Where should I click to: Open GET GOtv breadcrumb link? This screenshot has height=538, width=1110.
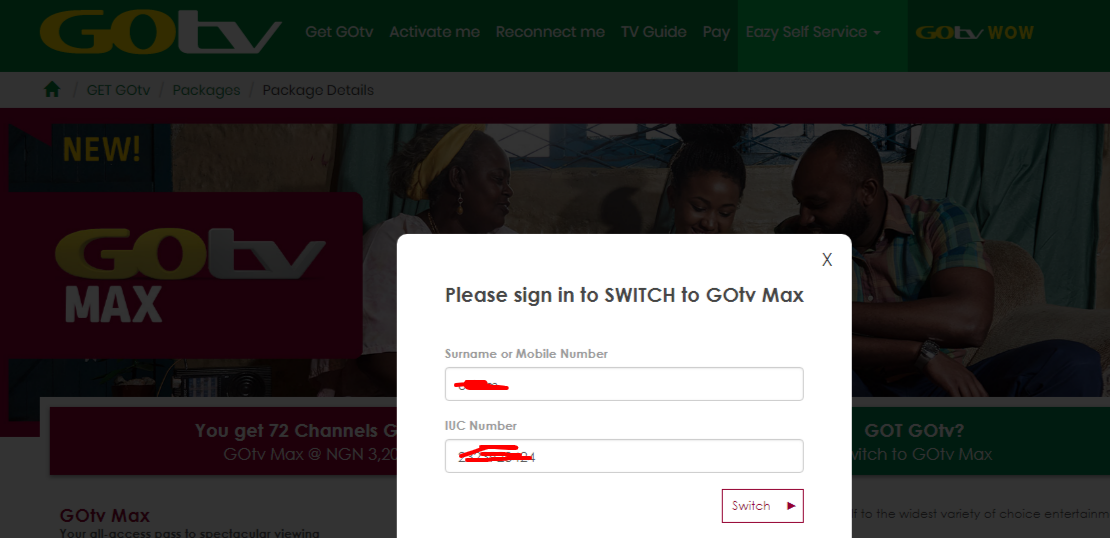[x=118, y=91]
